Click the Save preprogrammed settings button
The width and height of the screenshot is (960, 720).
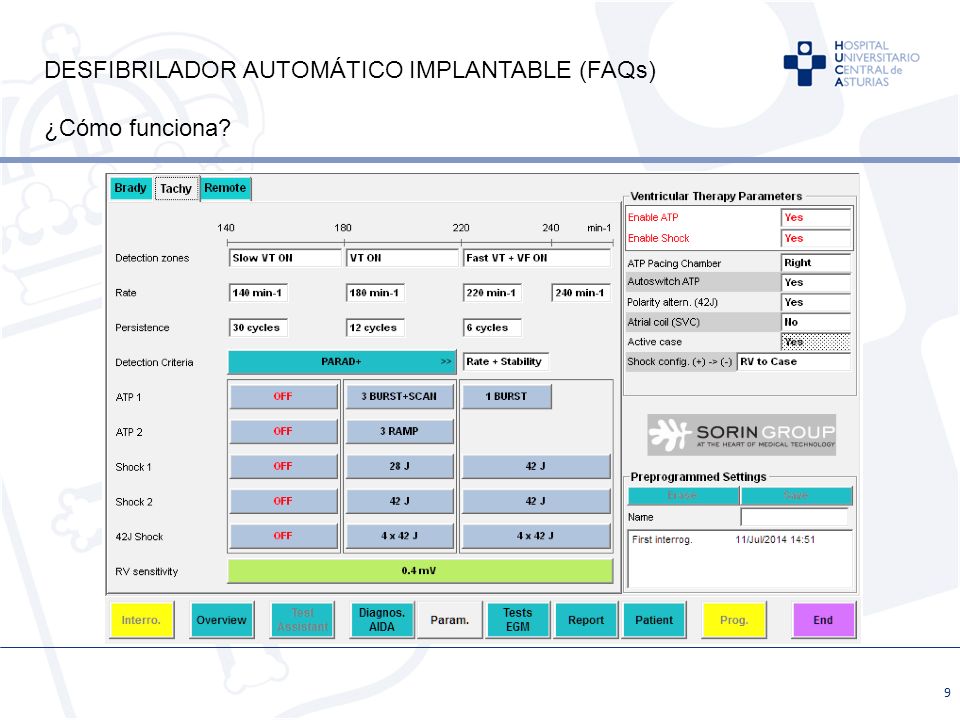point(797,495)
